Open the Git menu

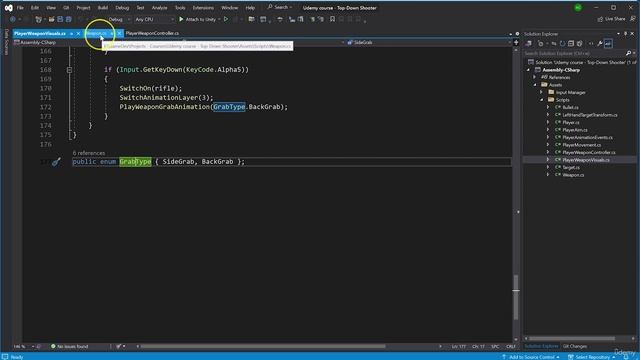(66, 8)
